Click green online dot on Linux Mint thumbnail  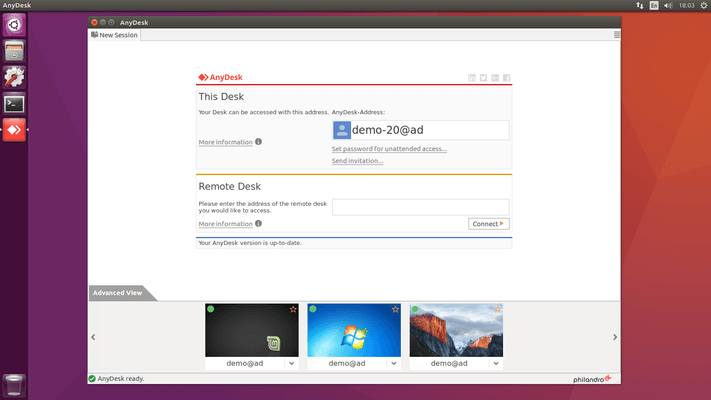click(210, 309)
